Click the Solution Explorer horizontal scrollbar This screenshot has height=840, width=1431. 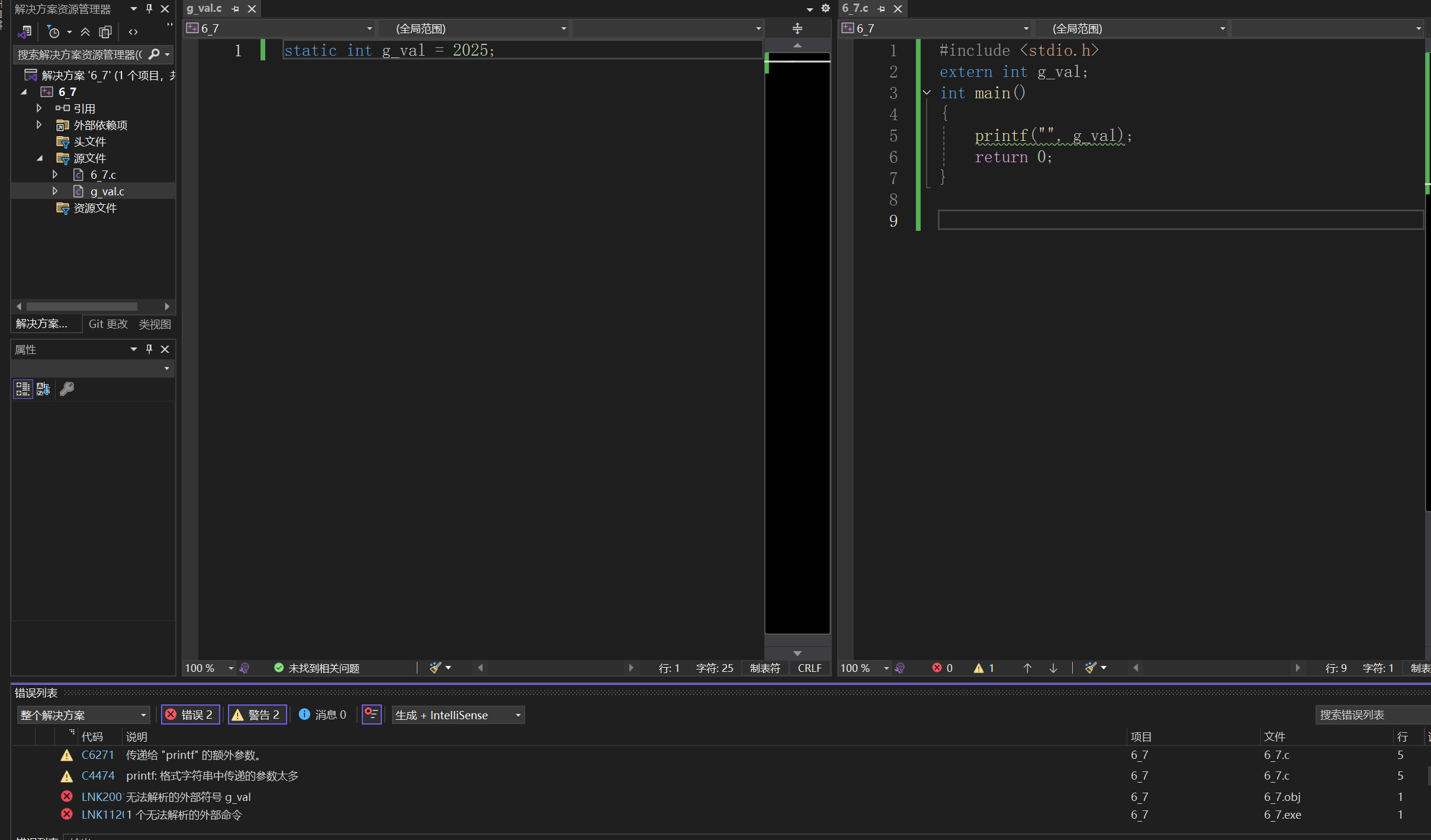(x=82, y=306)
